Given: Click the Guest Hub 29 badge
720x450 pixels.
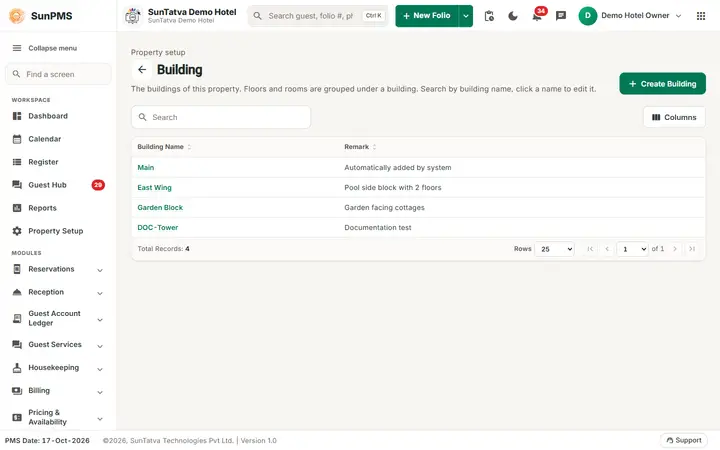Looking at the screenshot, I should 98,185.
